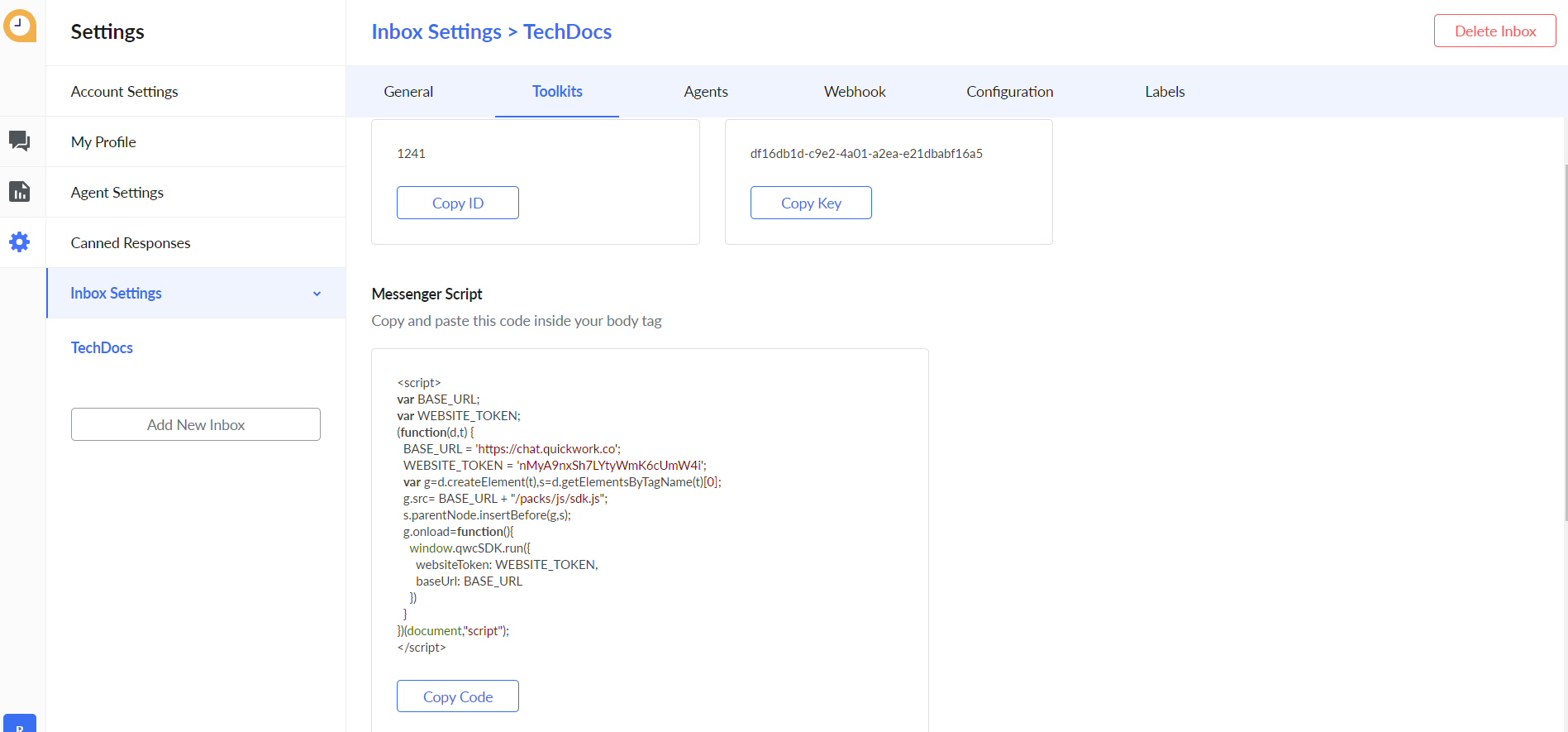Click the Settings heading in the sidebar
1568x732 pixels.
point(107,31)
